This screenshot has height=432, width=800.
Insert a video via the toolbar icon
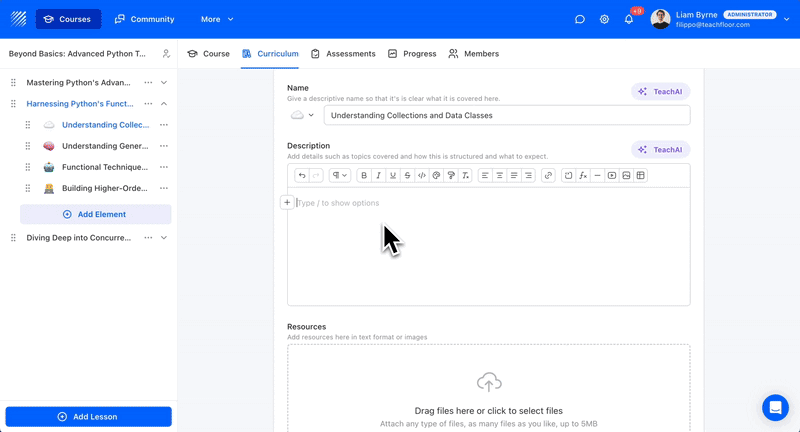point(612,176)
